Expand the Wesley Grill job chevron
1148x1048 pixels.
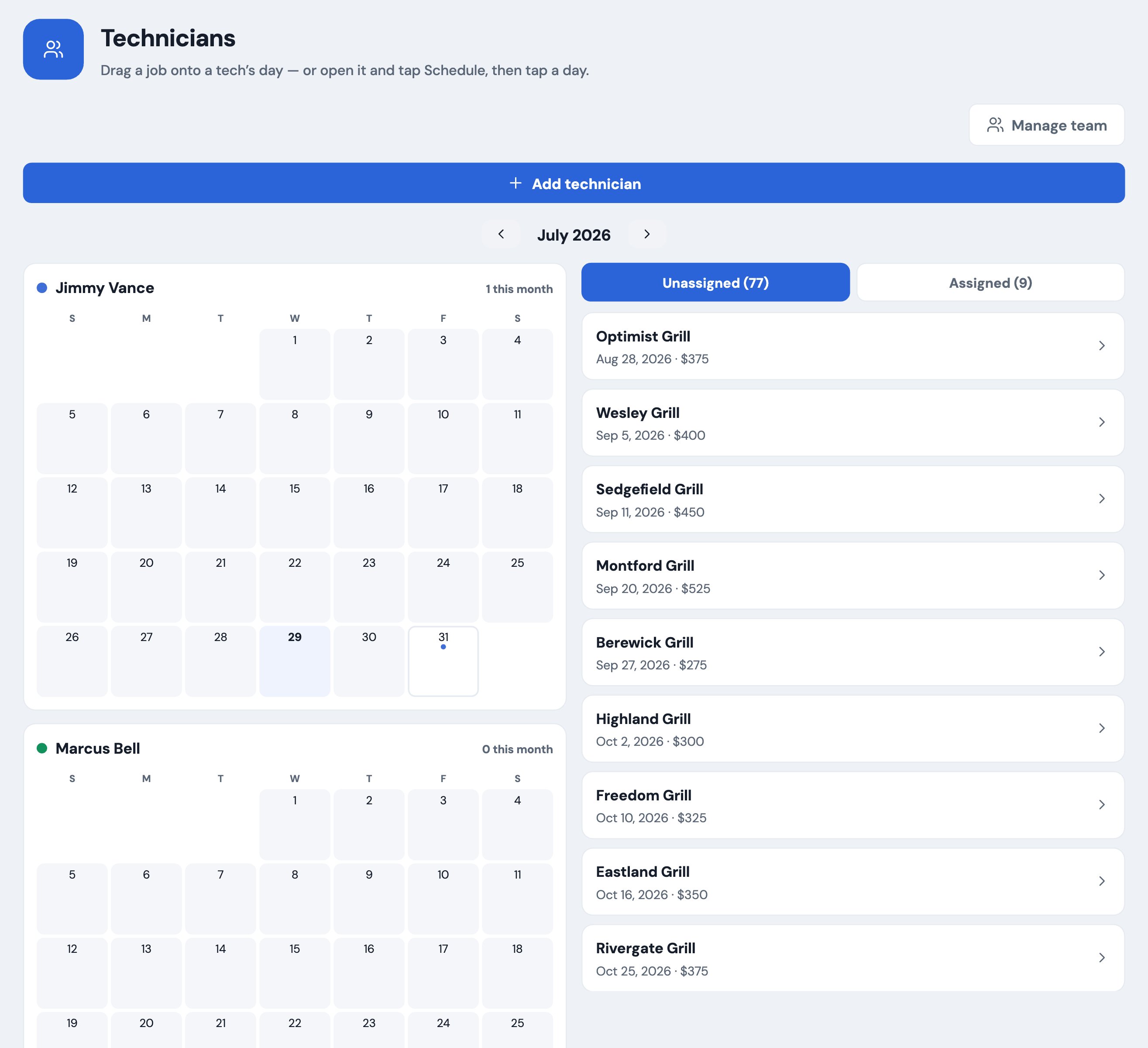point(1102,422)
